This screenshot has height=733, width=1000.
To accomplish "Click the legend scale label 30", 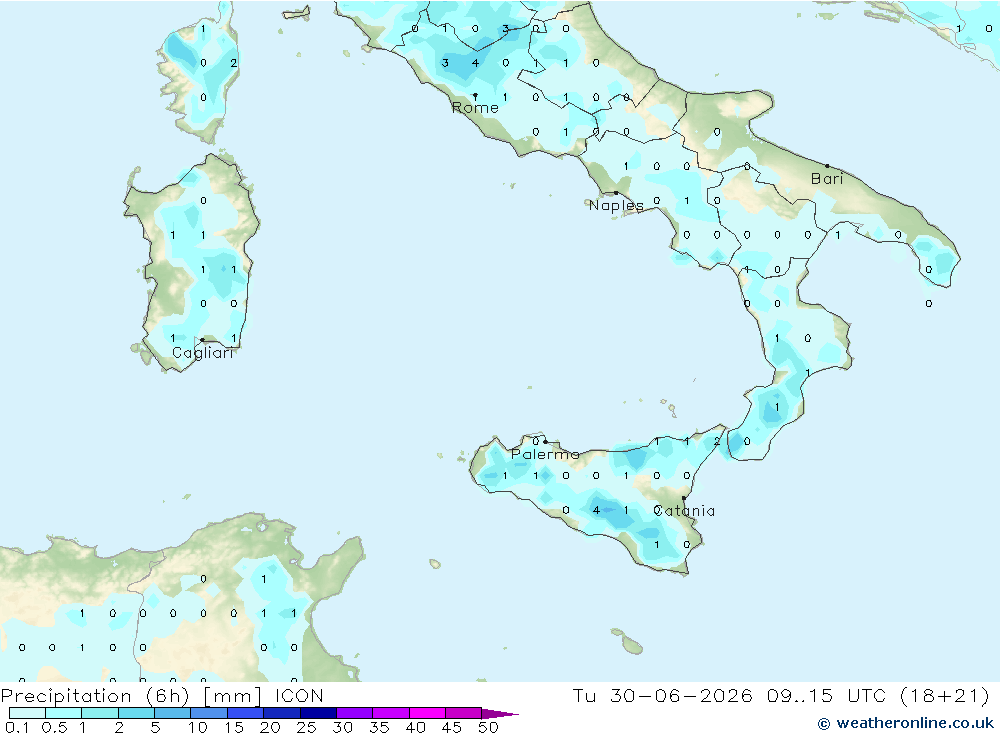I will click(x=343, y=727).
